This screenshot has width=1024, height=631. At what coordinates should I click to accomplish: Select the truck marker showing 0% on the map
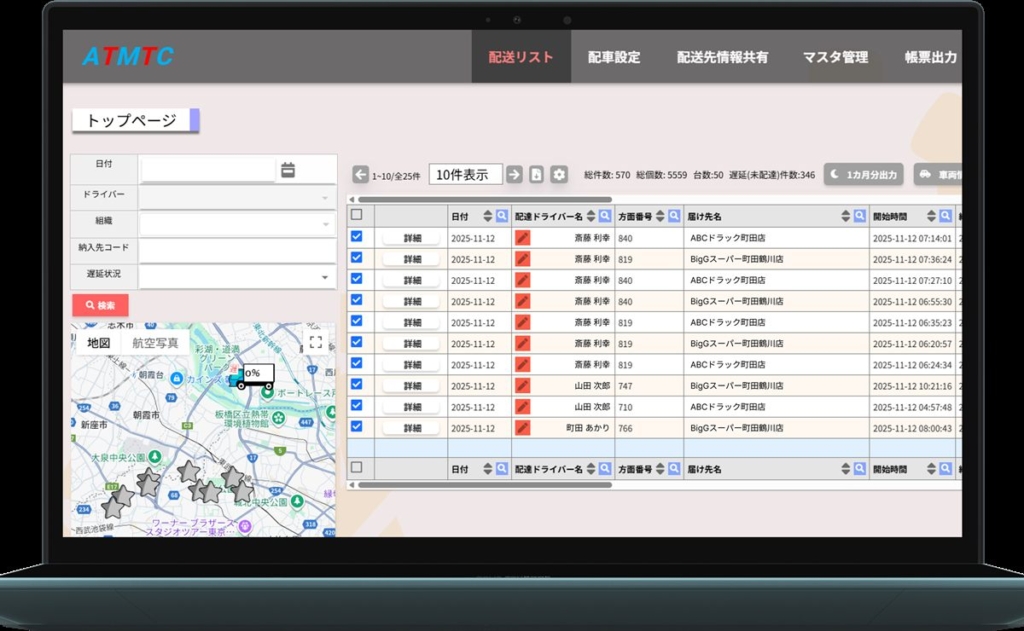pyautogui.click(x=253, y=376)
